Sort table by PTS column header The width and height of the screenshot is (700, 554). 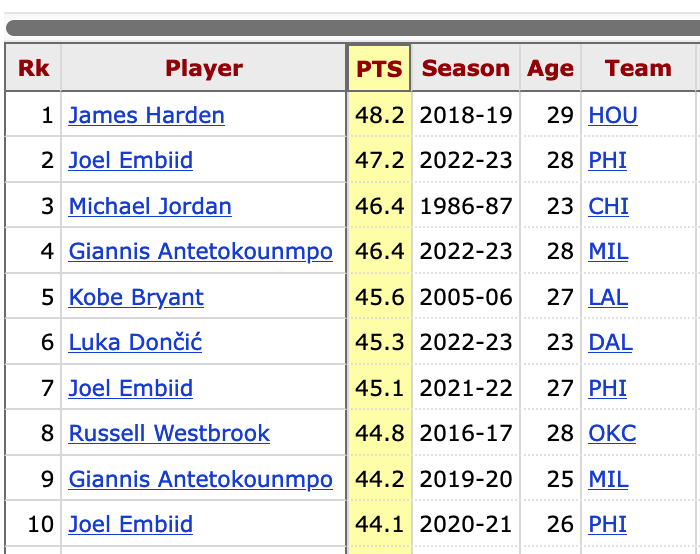click(379, 69)
